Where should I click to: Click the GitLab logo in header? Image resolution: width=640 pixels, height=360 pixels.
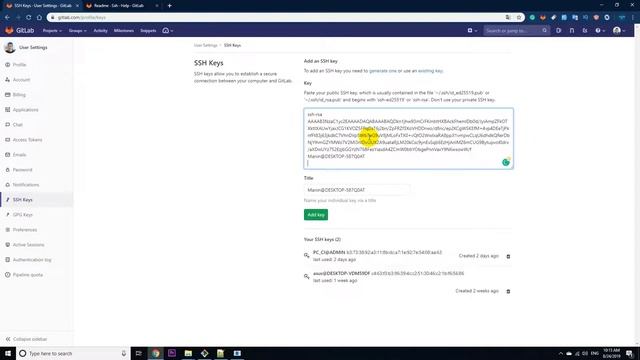(x=19, y=31)
